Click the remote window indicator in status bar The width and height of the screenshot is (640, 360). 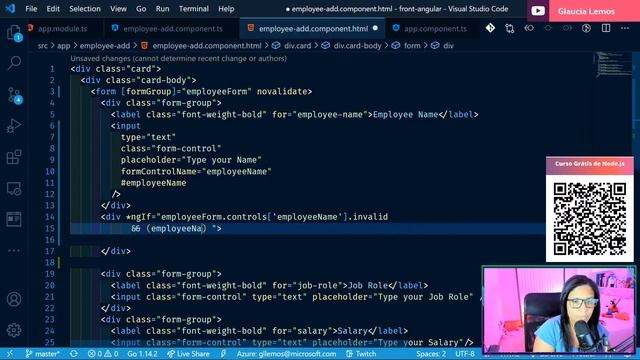[10, 354]
